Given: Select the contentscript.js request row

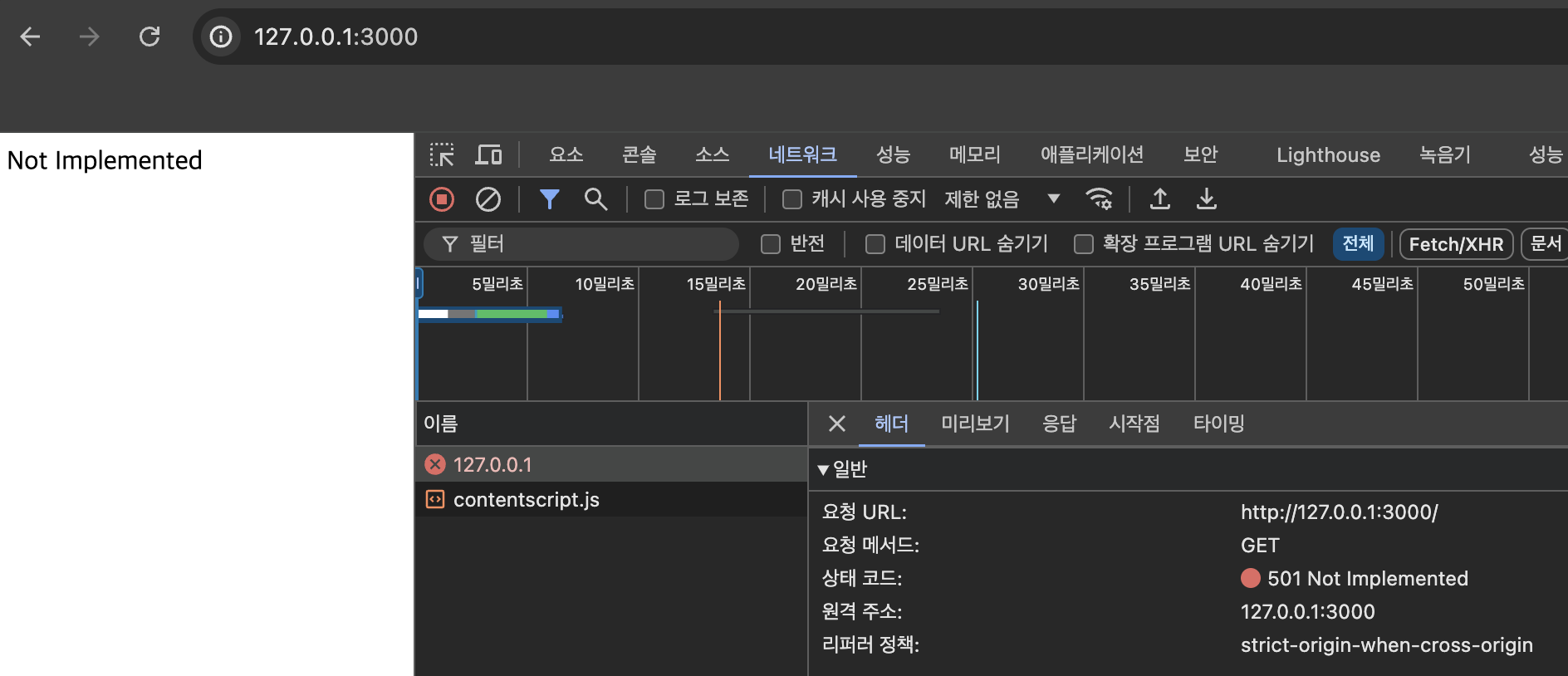Looking at the screenshot, I should (611, 499).
